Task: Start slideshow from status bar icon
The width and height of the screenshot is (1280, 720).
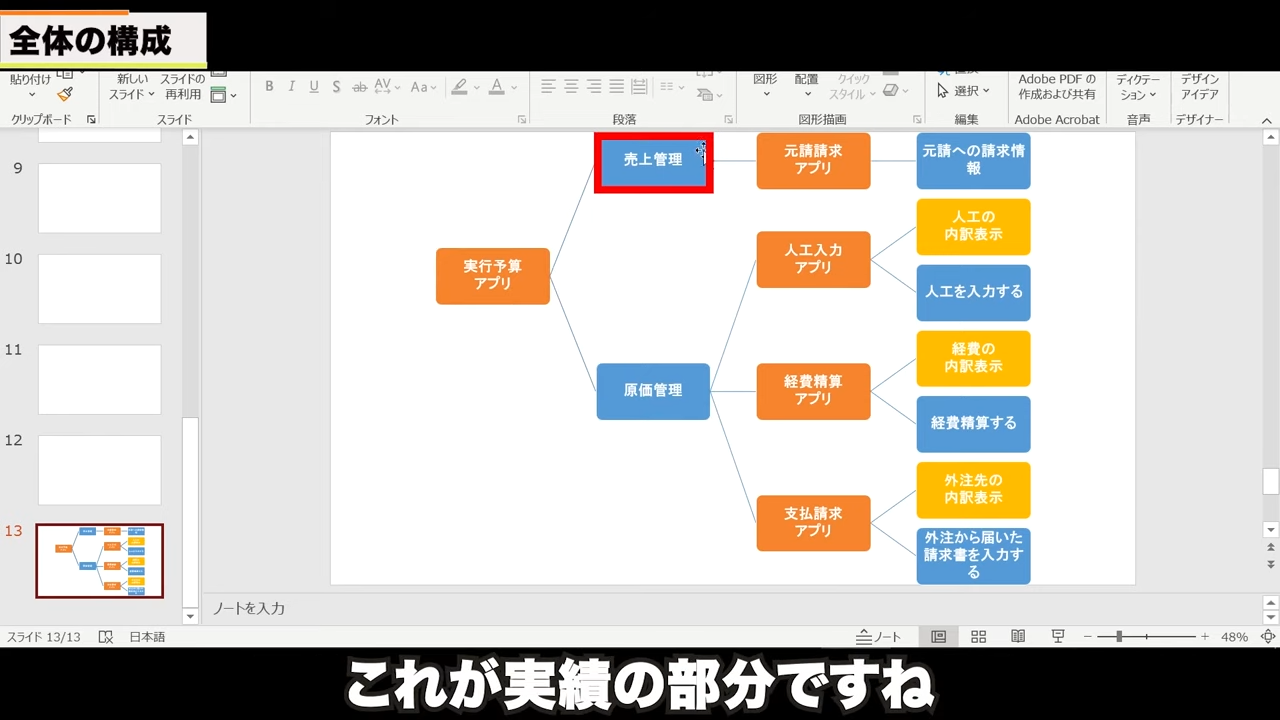Action: (x=1057, y=637)
